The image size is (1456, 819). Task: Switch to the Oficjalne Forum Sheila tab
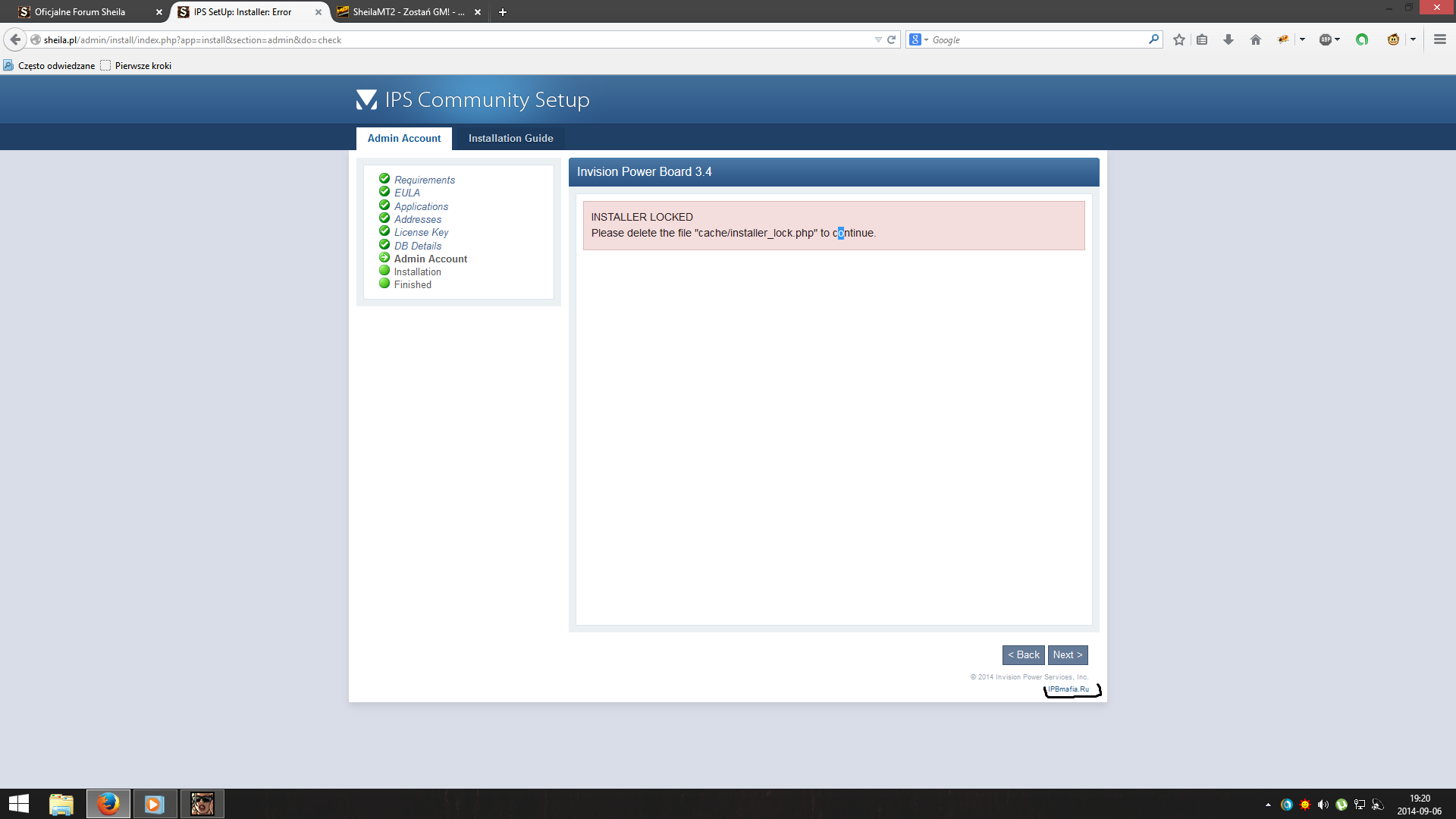point(87,12)
